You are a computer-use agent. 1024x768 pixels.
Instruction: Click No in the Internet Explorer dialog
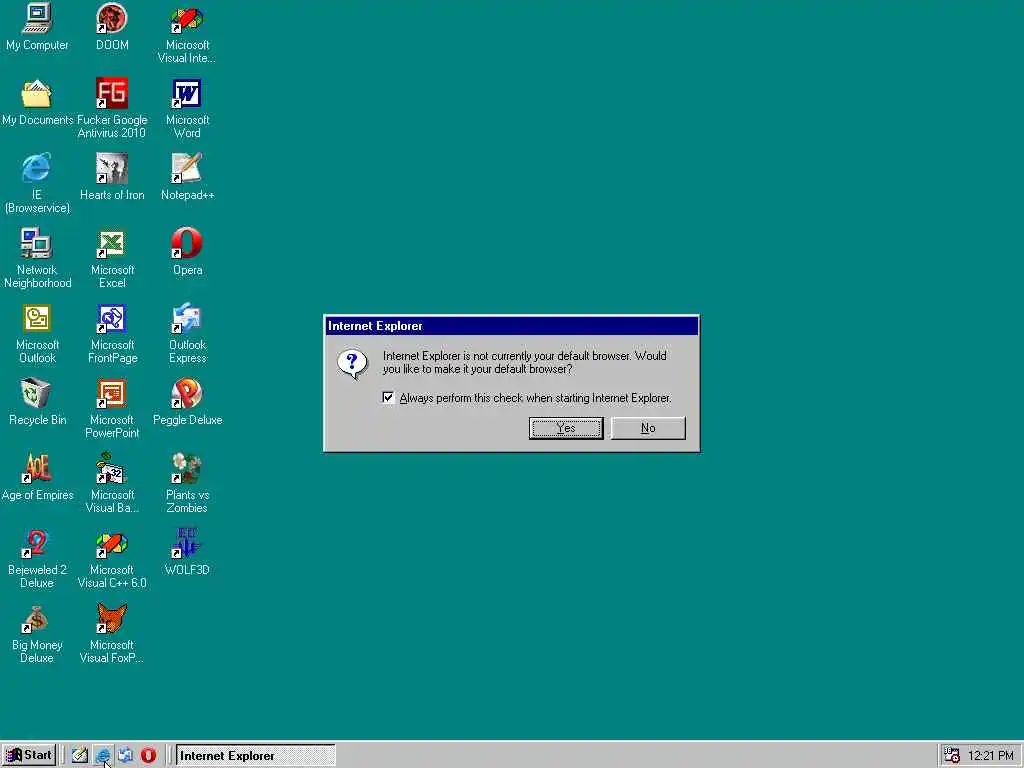pyautogui.click(x=648, y=428)
